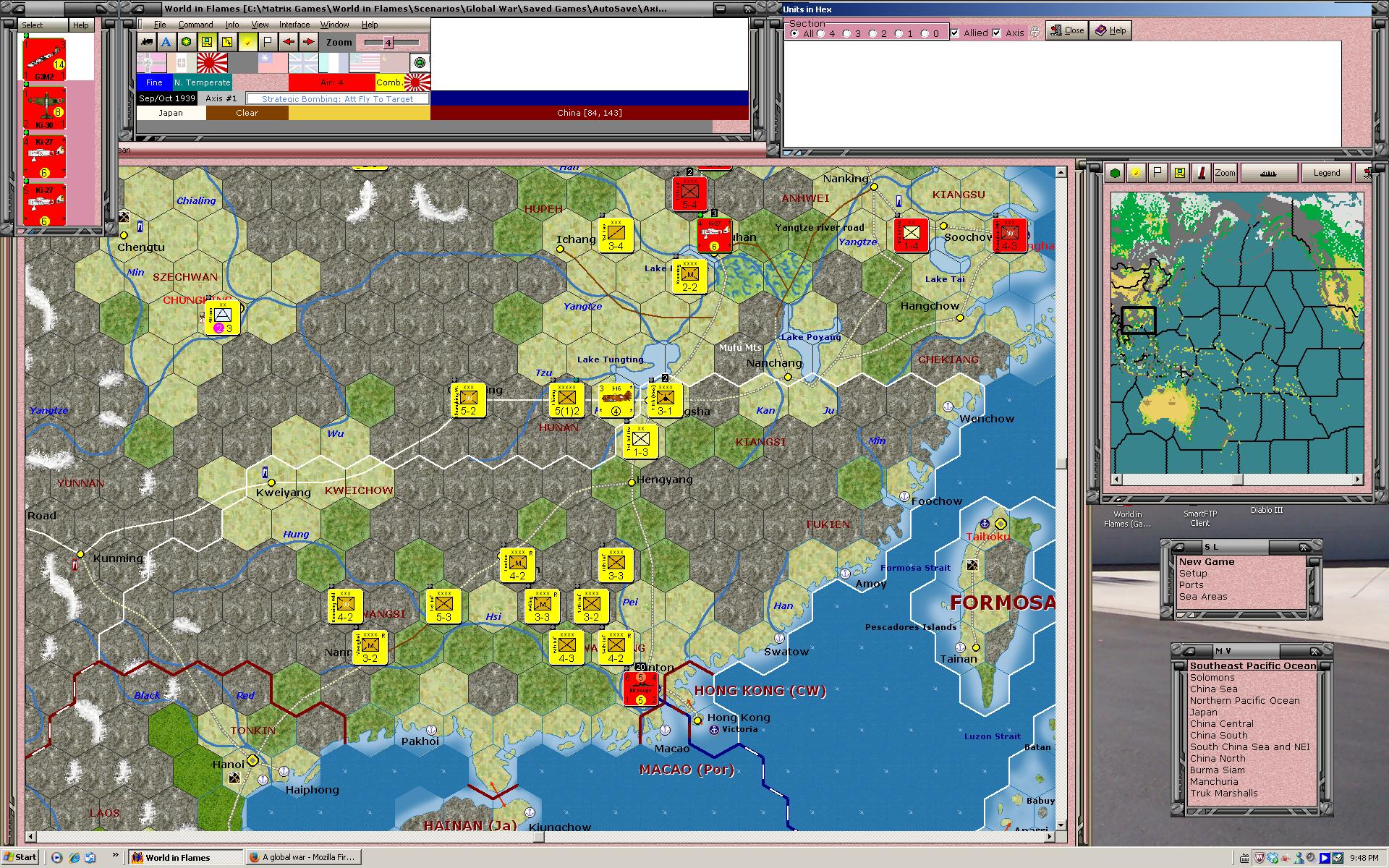
Task: Click the red left arrow toolbar icon
Action: click(x=289, y=42)
